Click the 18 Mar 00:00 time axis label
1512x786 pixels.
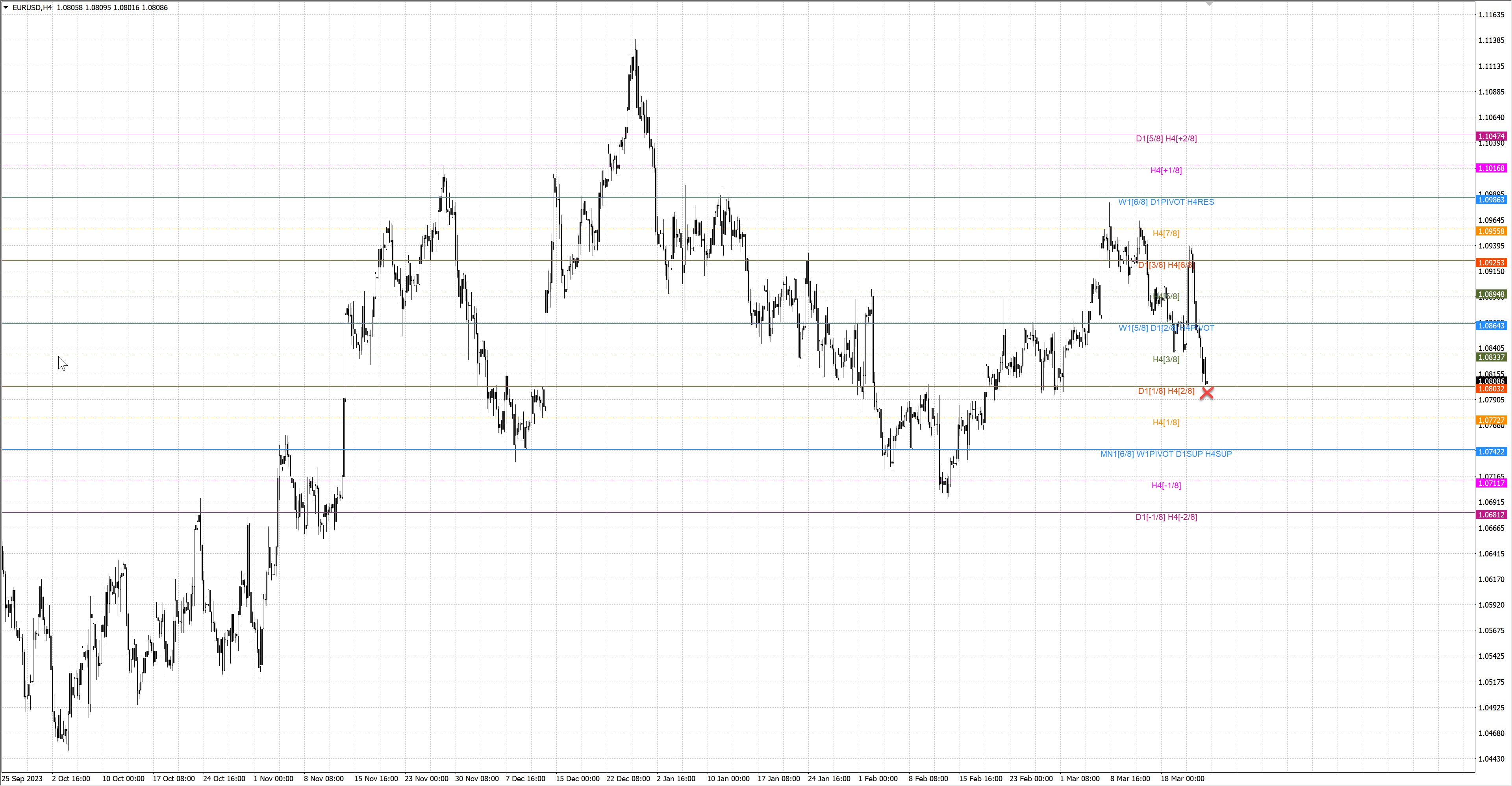tap(1182, 779)
